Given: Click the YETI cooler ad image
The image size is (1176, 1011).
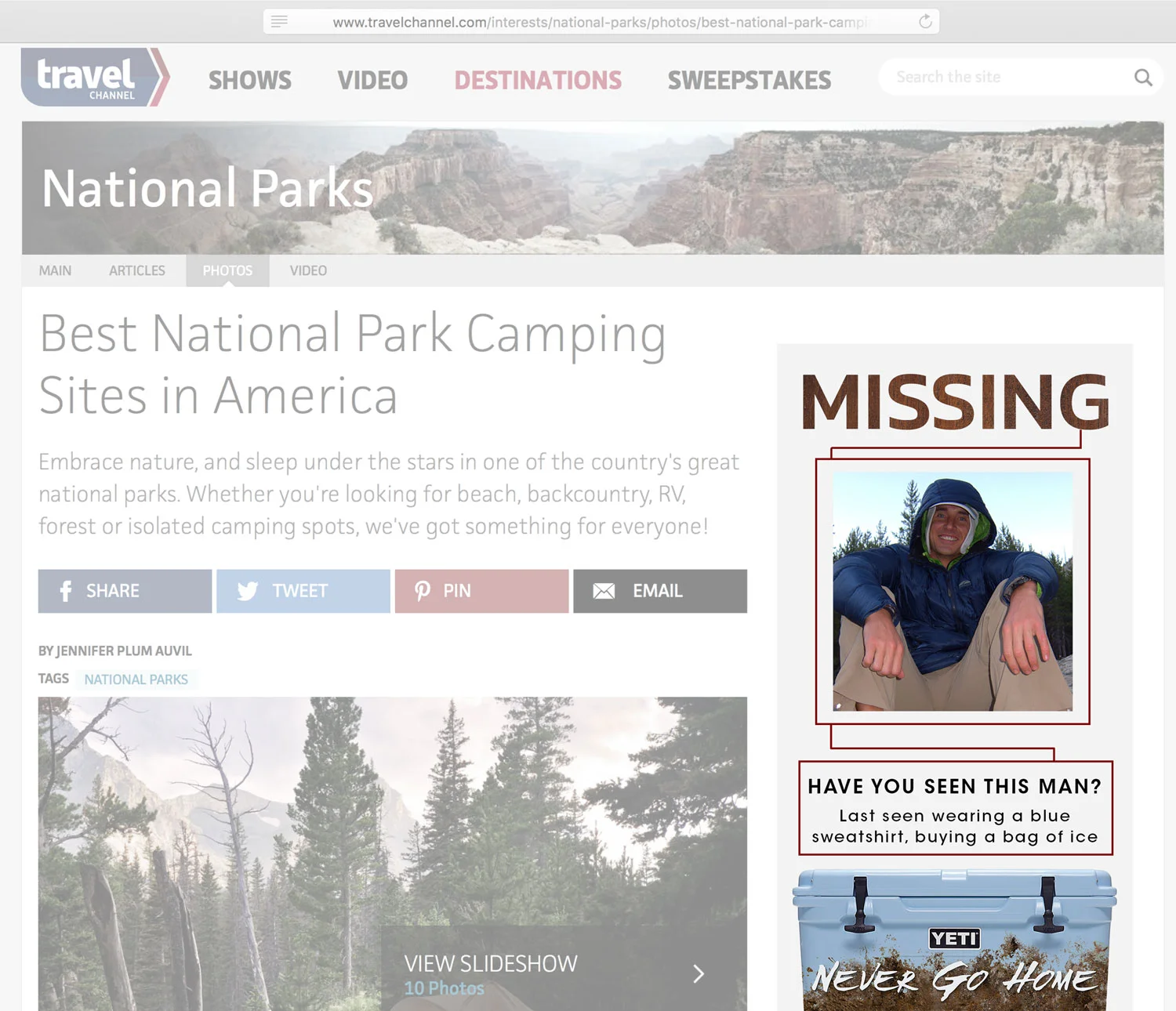Looking at the screenshot, I should (x=955, y=939).
